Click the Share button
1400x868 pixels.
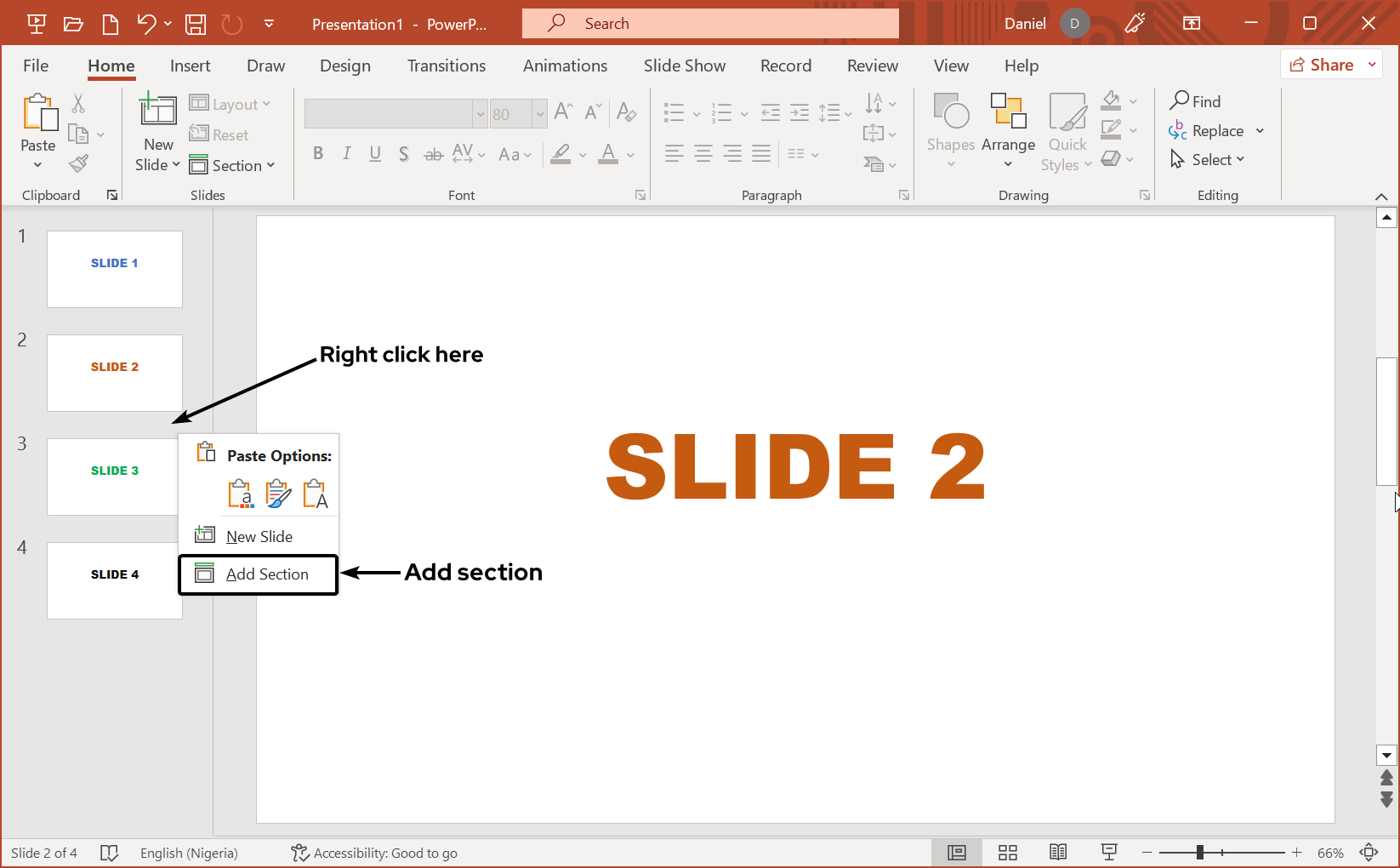(1322, 65)
